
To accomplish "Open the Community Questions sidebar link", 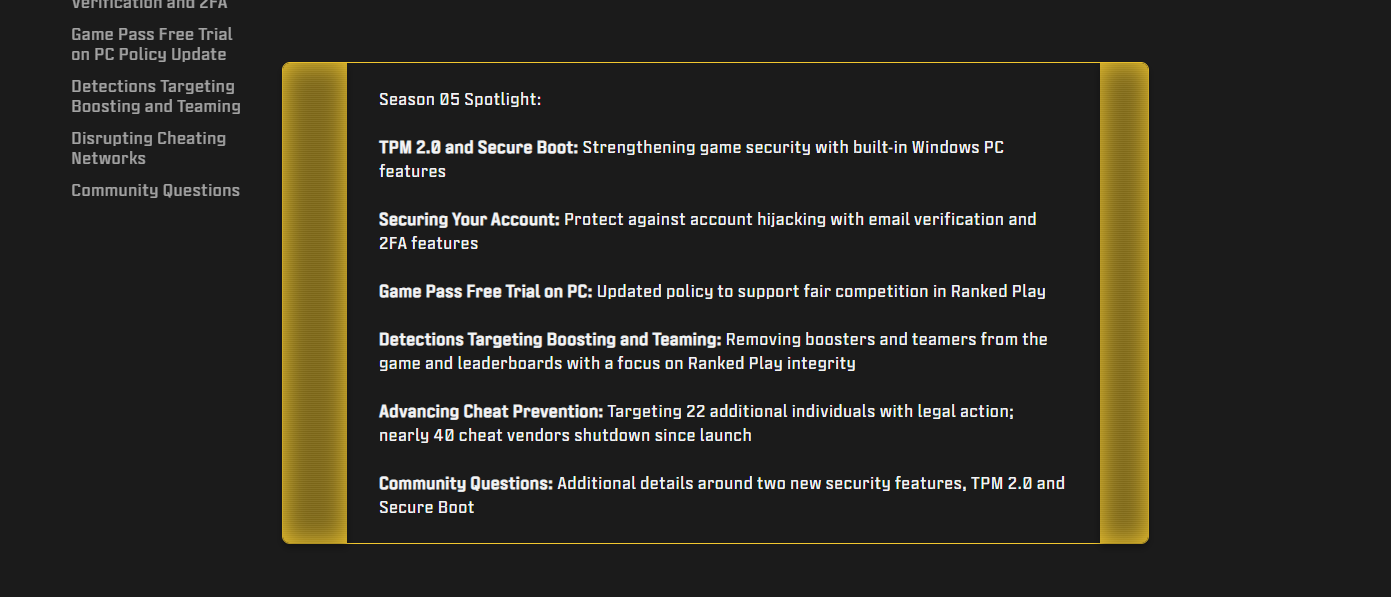I will (155, 190).
